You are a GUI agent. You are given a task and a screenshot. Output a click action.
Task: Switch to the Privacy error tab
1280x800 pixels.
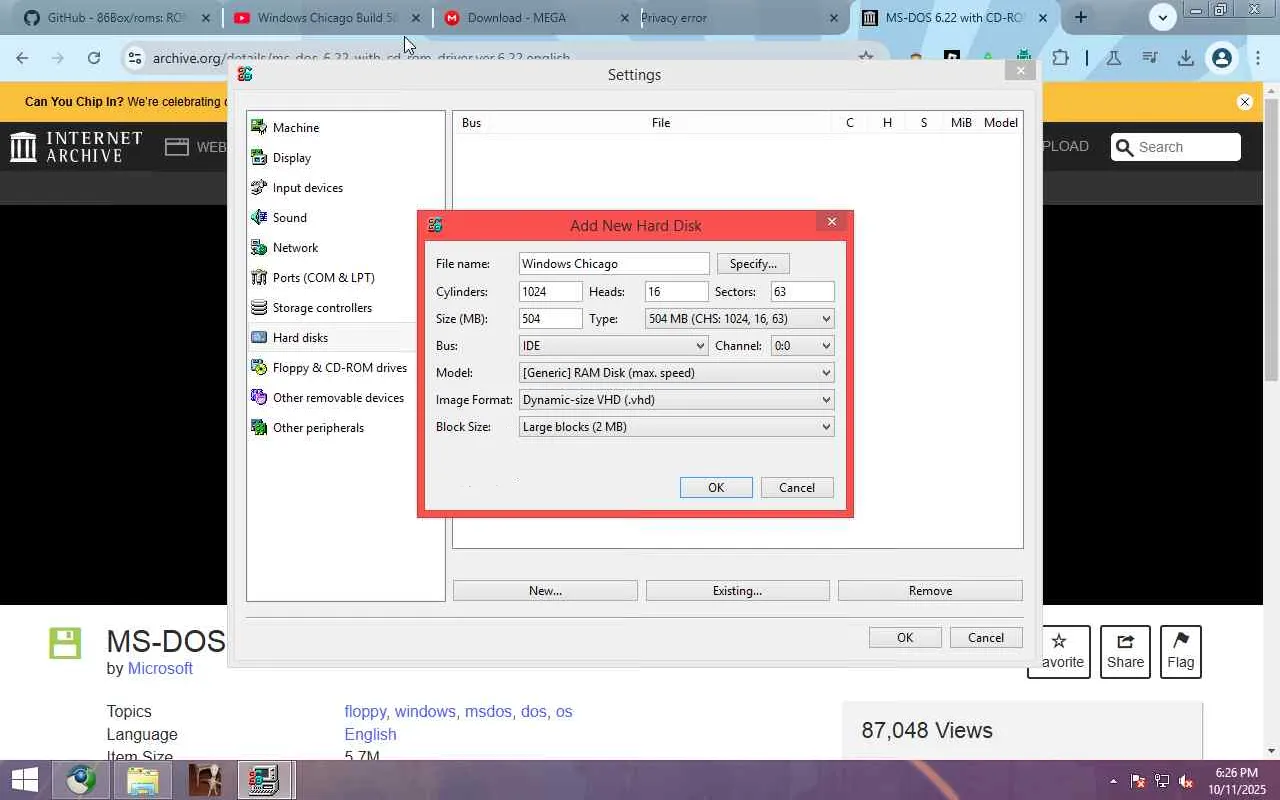point(744,18)
